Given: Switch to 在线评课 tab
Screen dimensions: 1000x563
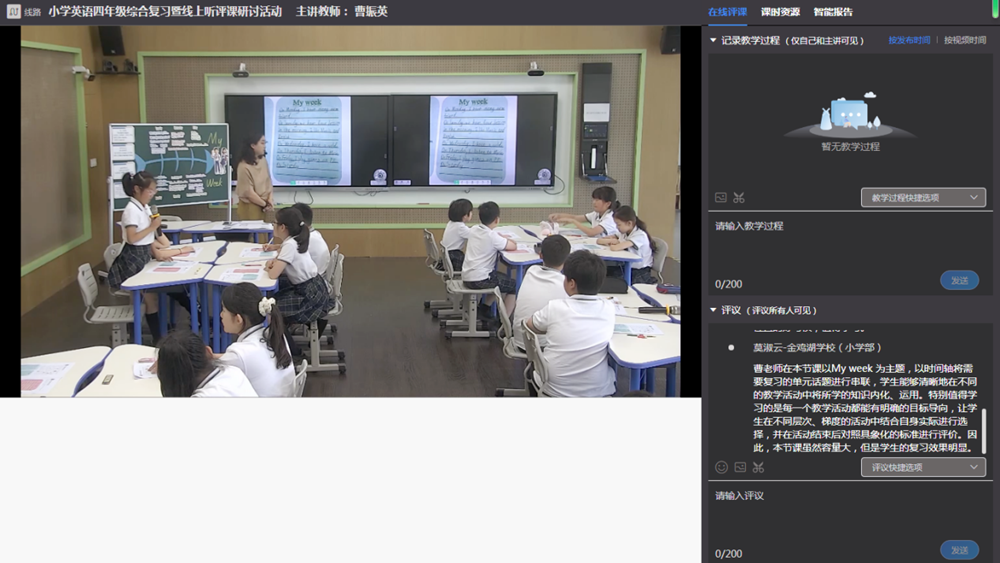Looking at the screenshot, I should coord(727,12).
